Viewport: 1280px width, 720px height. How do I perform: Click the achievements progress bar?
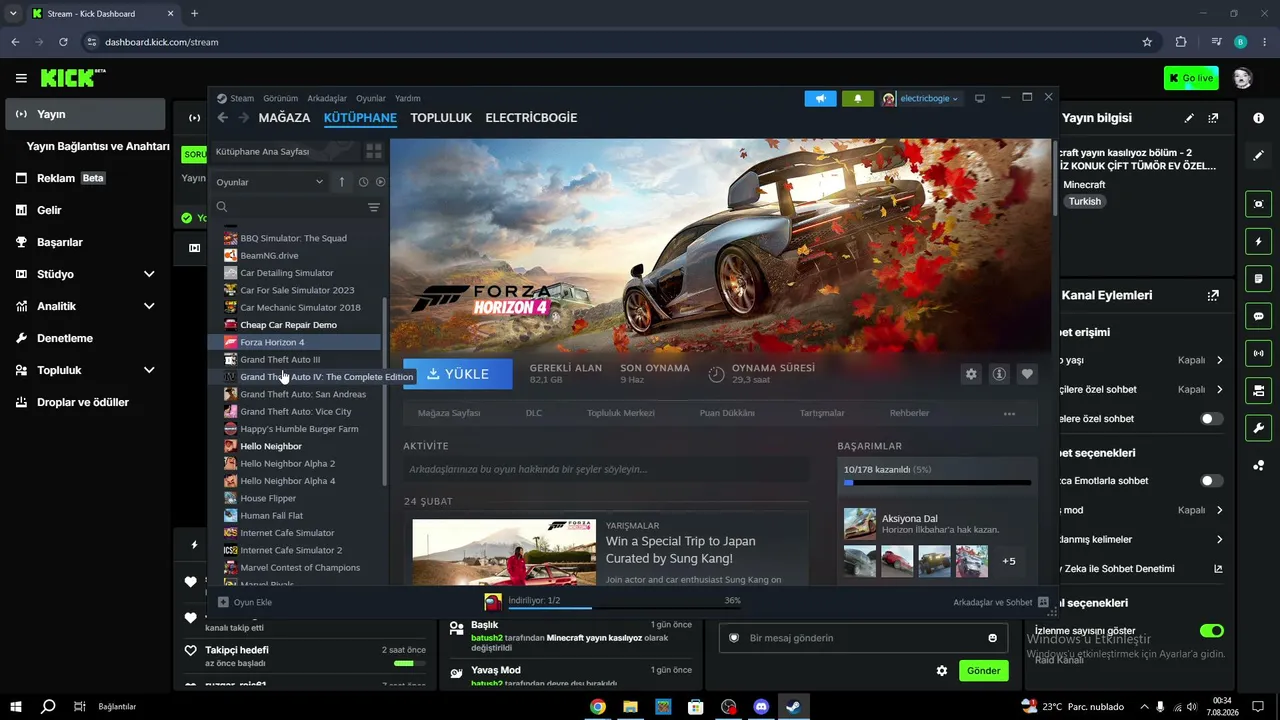pyautogui.click(x=937, y=483)
